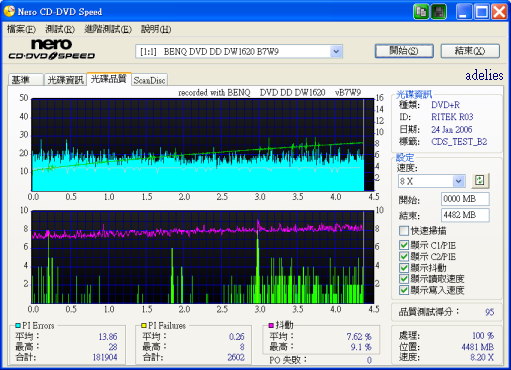Toggle the show C1/PIE checkbox
Image resolution: width=511 pixels, height=370 pixels.
(x=404, y=245)
